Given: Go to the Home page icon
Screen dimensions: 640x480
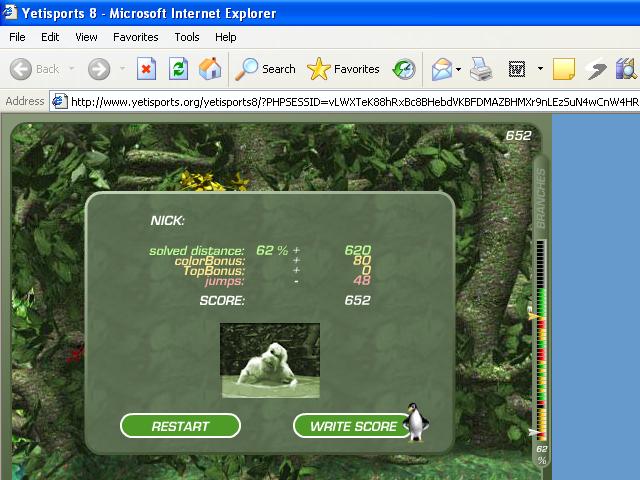Looking at the screenshot, I should 210,69.
